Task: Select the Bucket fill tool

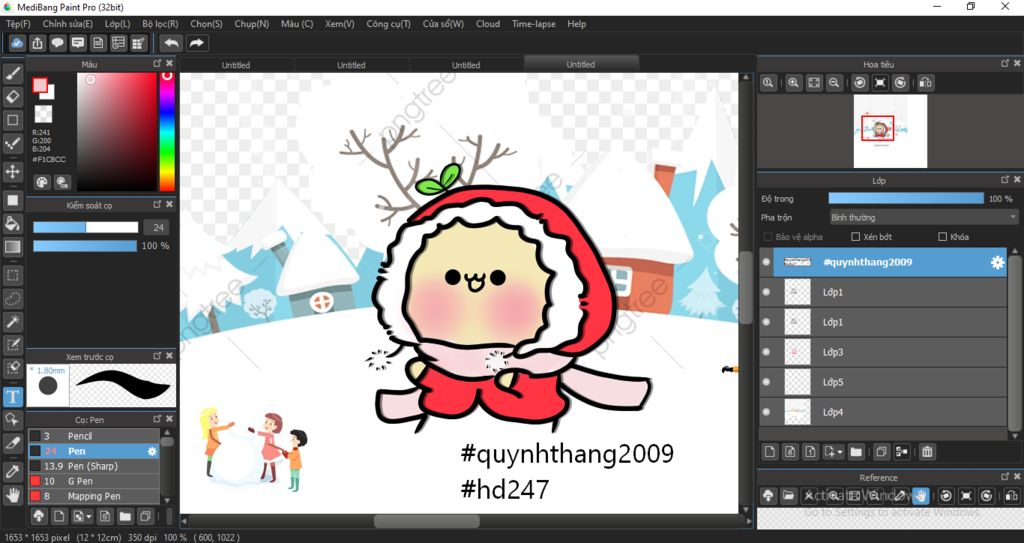Action: click(x=12, y=223)
